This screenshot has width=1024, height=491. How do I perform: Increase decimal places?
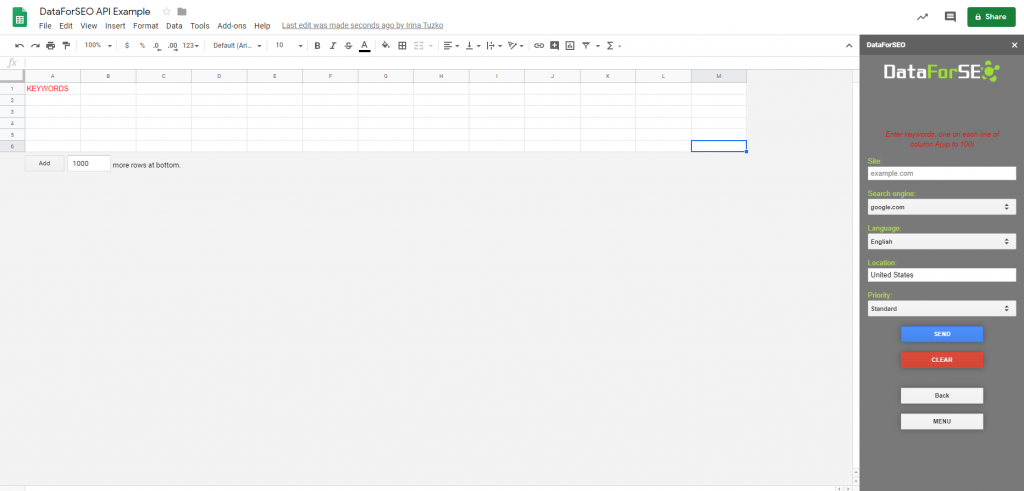click(x=172, y=46)
